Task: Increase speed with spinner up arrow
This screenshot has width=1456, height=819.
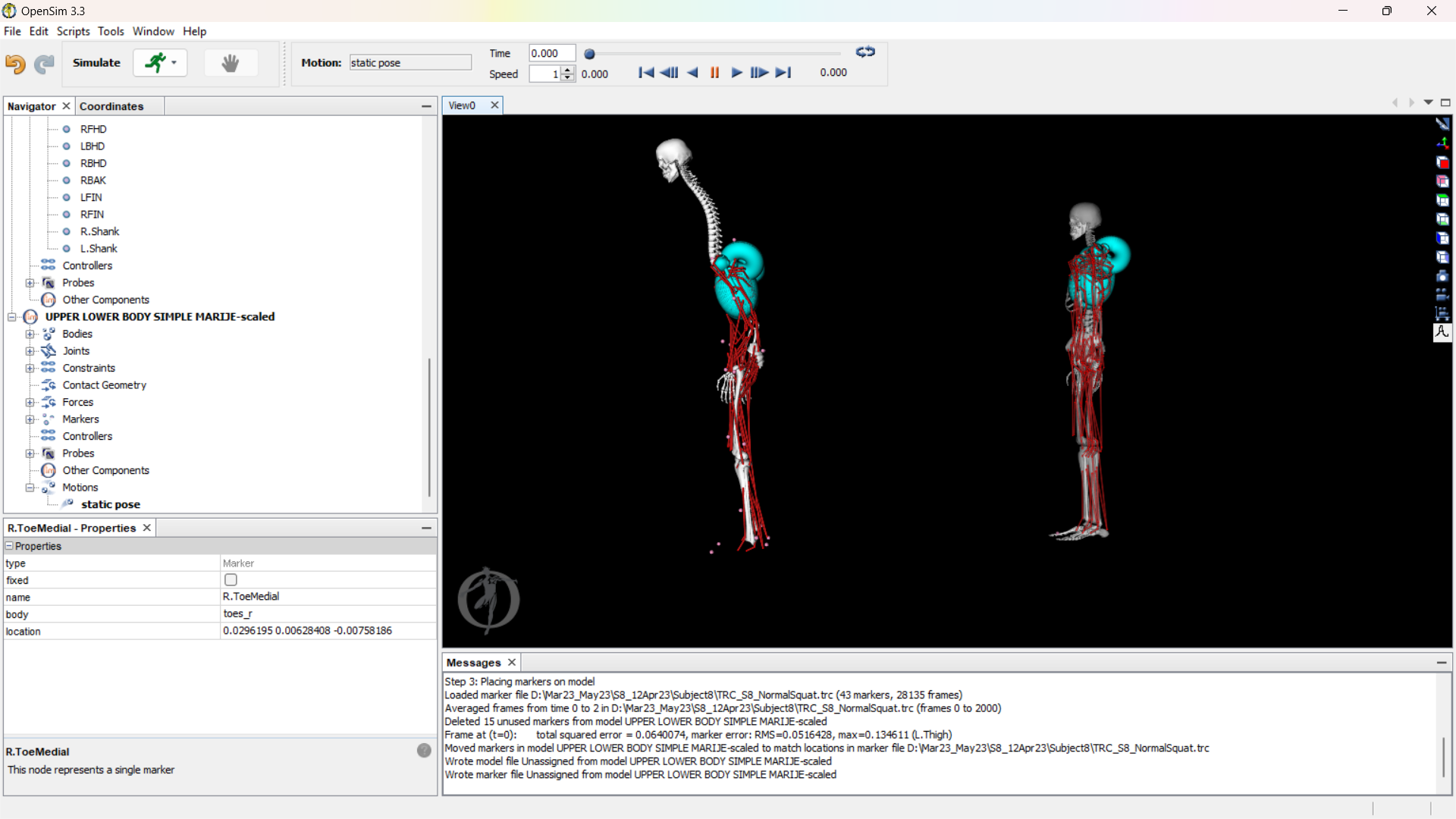Action: tap(567, 70)
